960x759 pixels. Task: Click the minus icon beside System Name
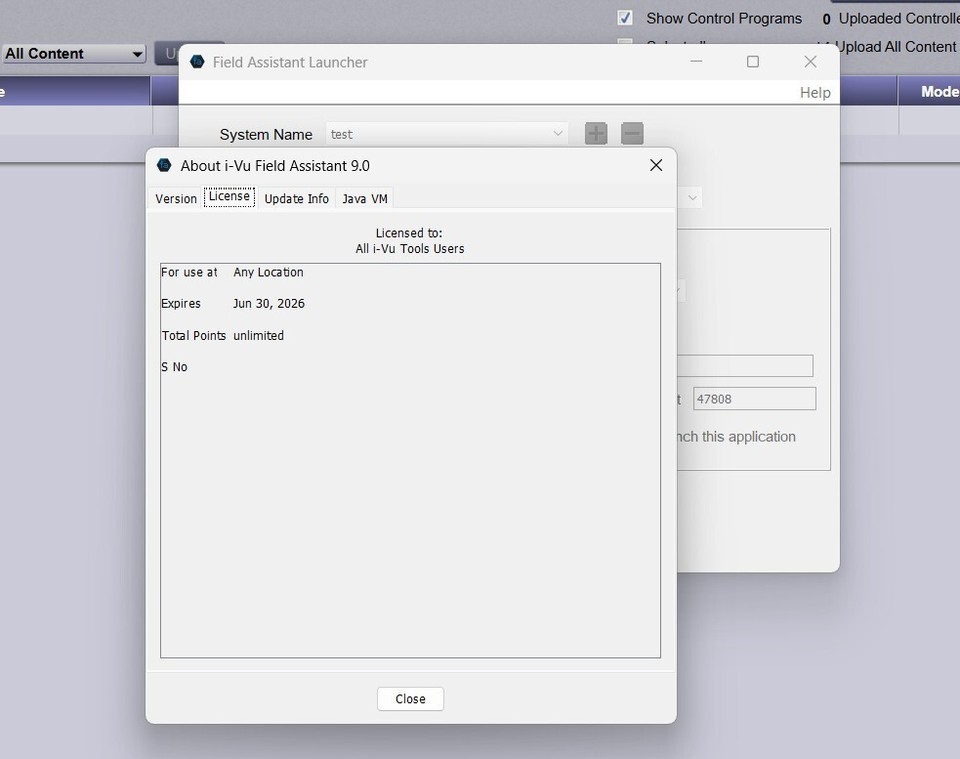pyautogui.click(x=632, y=134)
